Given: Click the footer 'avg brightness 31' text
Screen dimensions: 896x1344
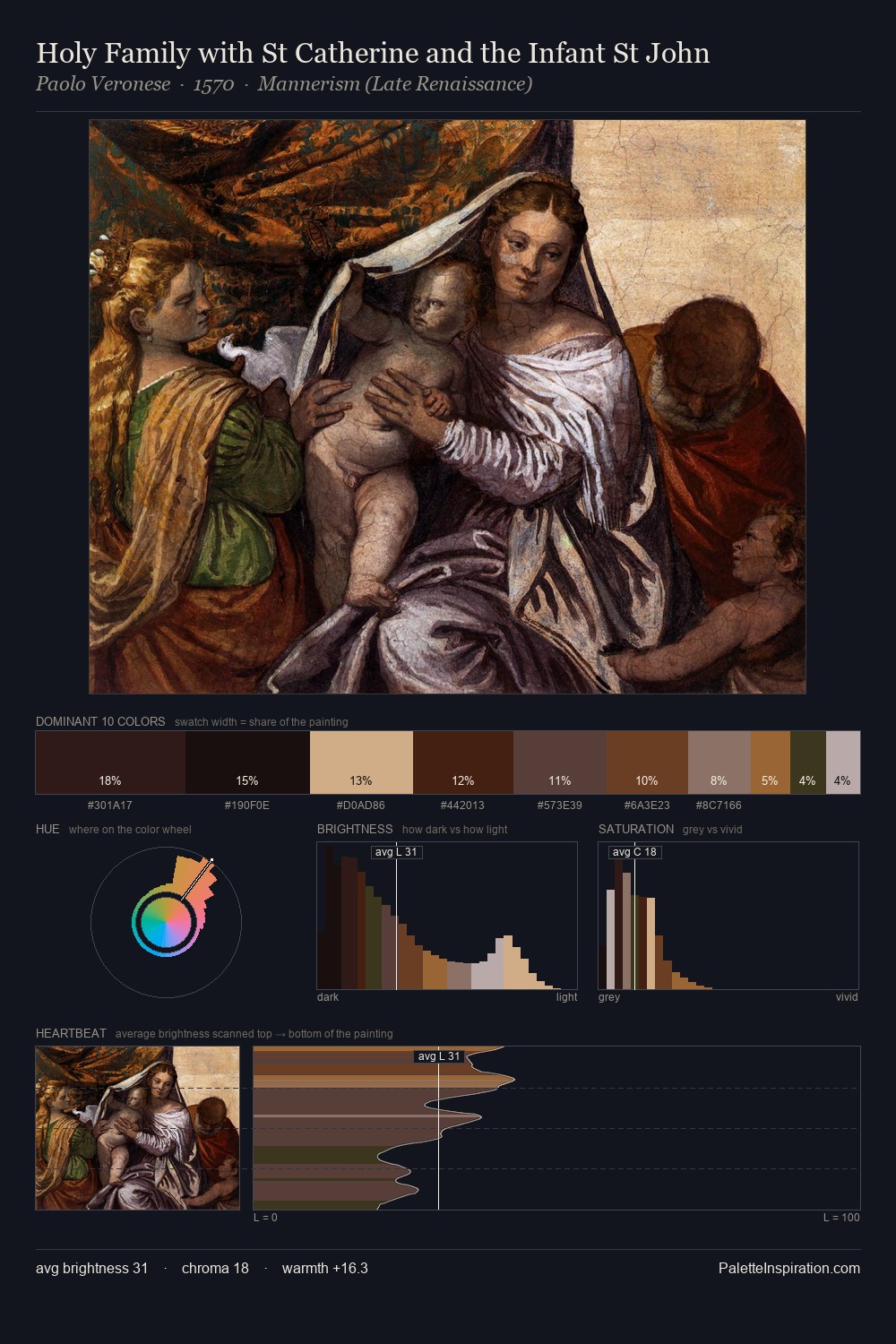Looking at the screenshot, I should pyautogui.click(x=91, y=1268).
